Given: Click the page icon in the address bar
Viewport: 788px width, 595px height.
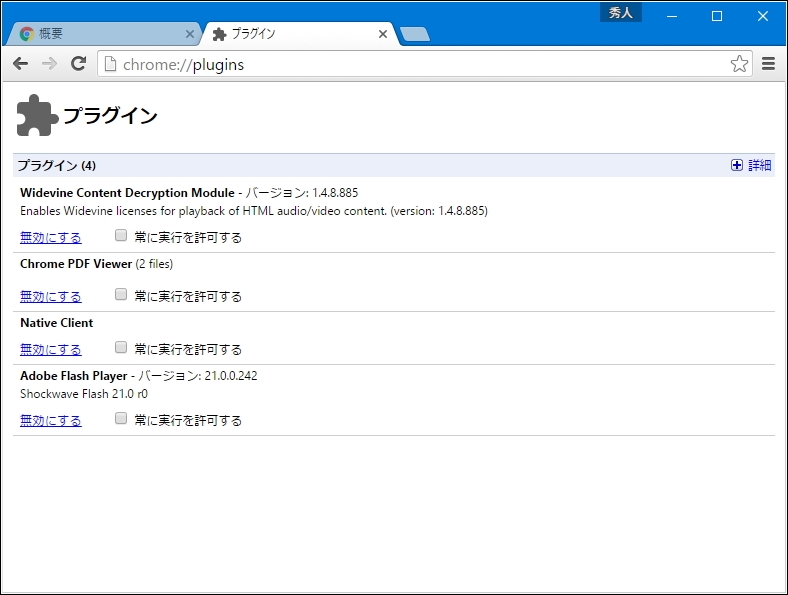Looking at the screenshot, I should tap(111, 64).
